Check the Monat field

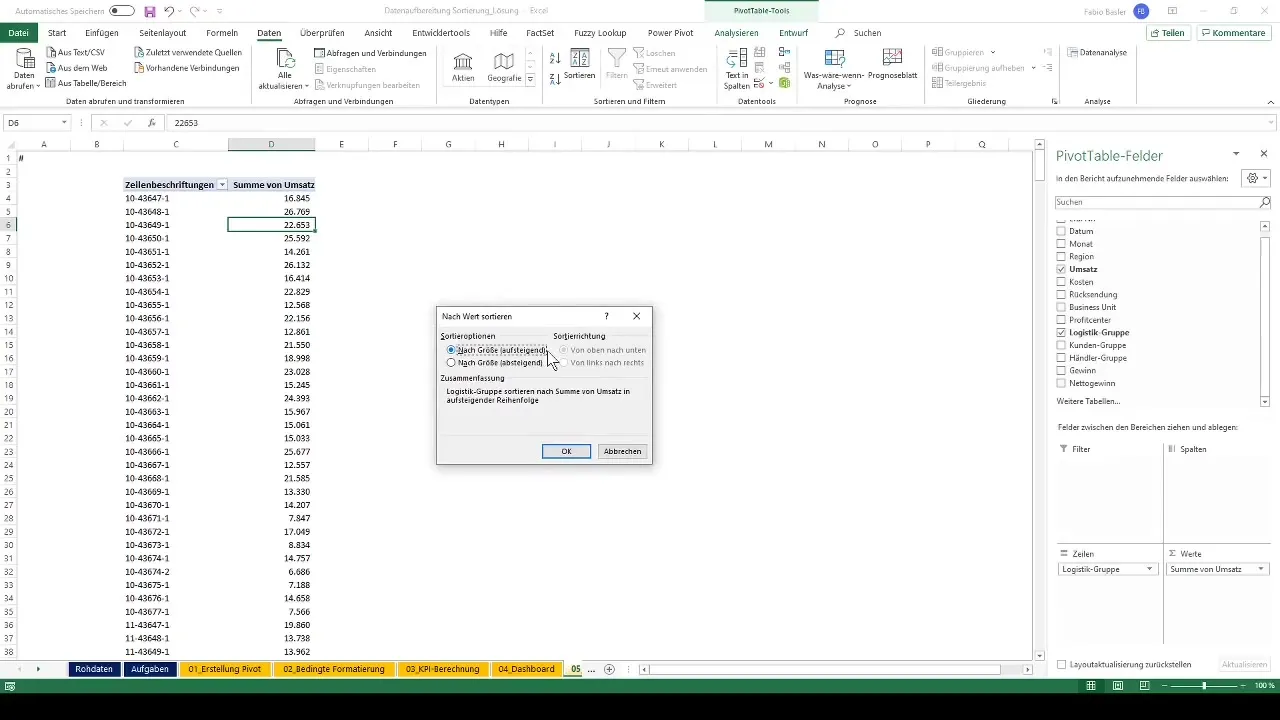click(1062, 244)
